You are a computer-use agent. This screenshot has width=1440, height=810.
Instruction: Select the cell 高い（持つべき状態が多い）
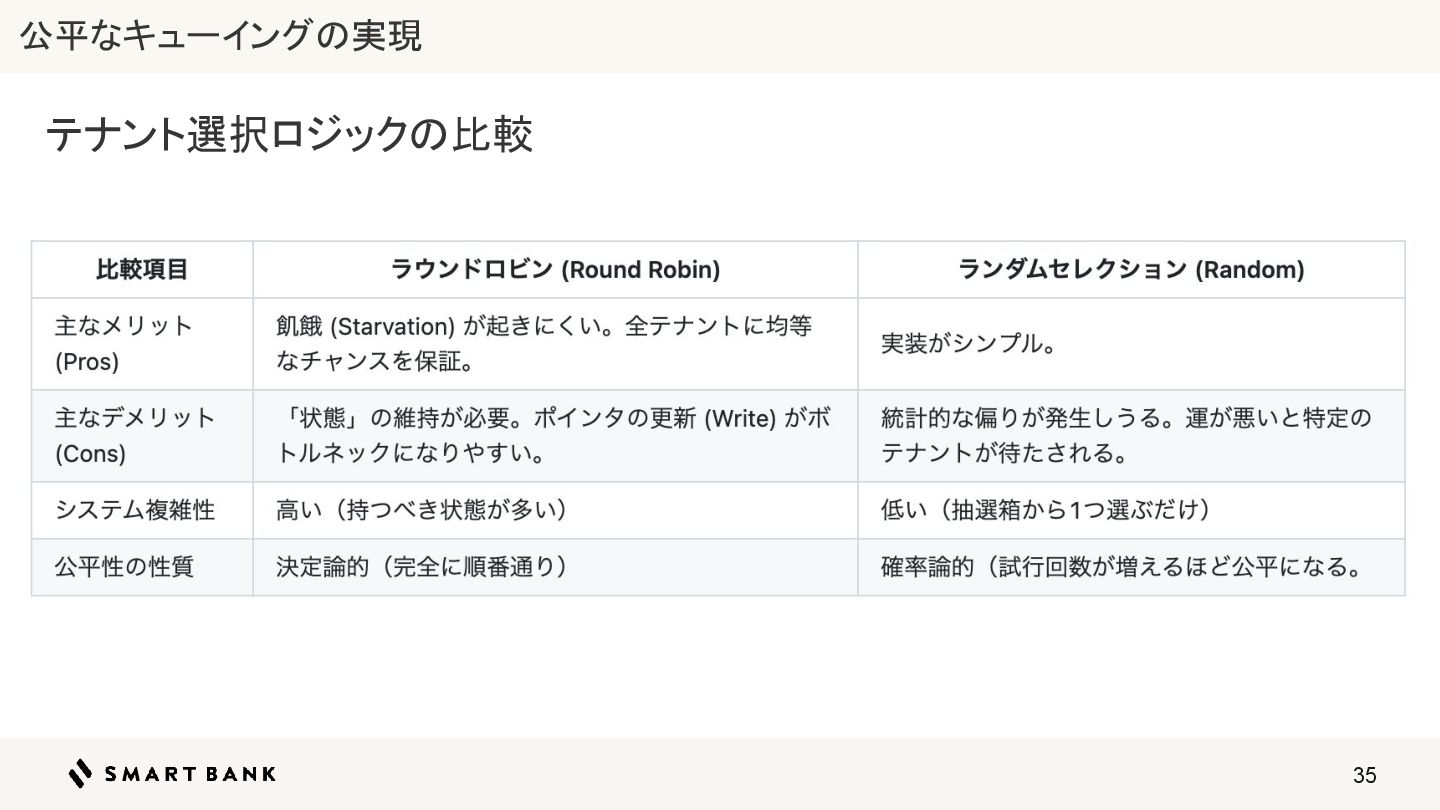(555, 510)
